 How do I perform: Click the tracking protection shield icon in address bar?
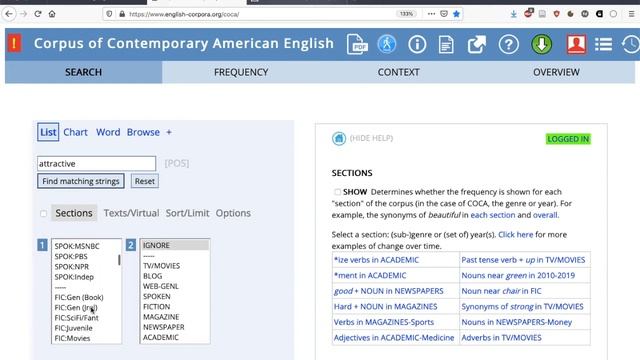[x=109, y=14]
